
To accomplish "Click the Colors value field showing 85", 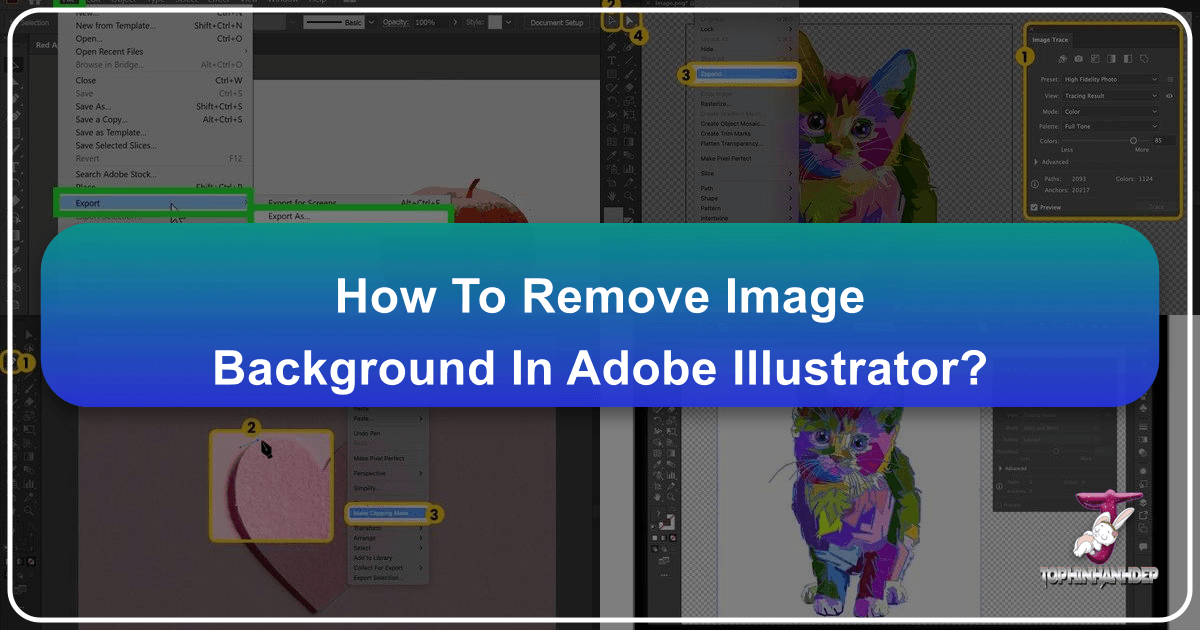I will pyautogui.click(x=1158, y=140).
